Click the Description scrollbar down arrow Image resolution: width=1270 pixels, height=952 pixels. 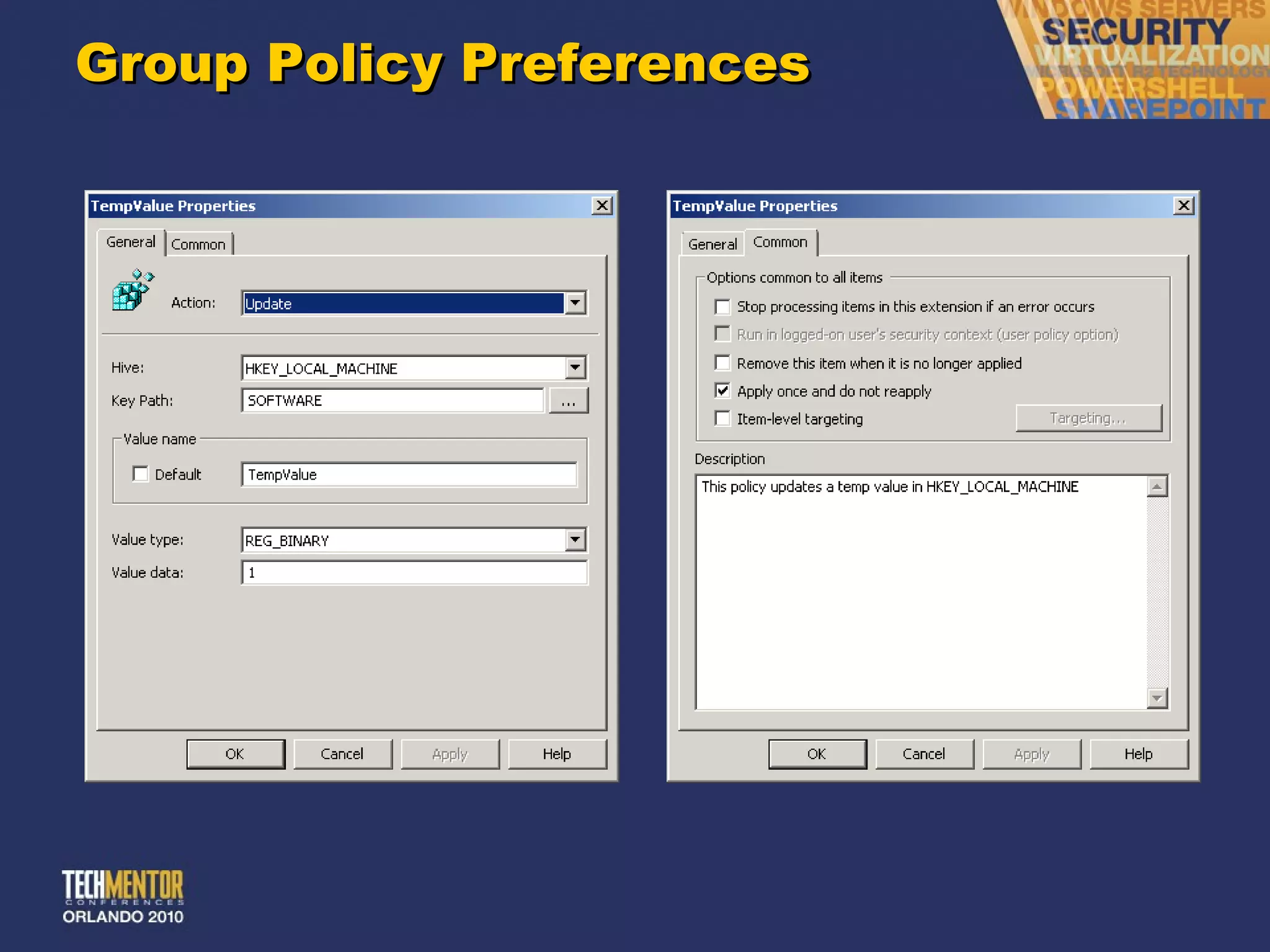pyautogui.click(x=1157, y=699)
